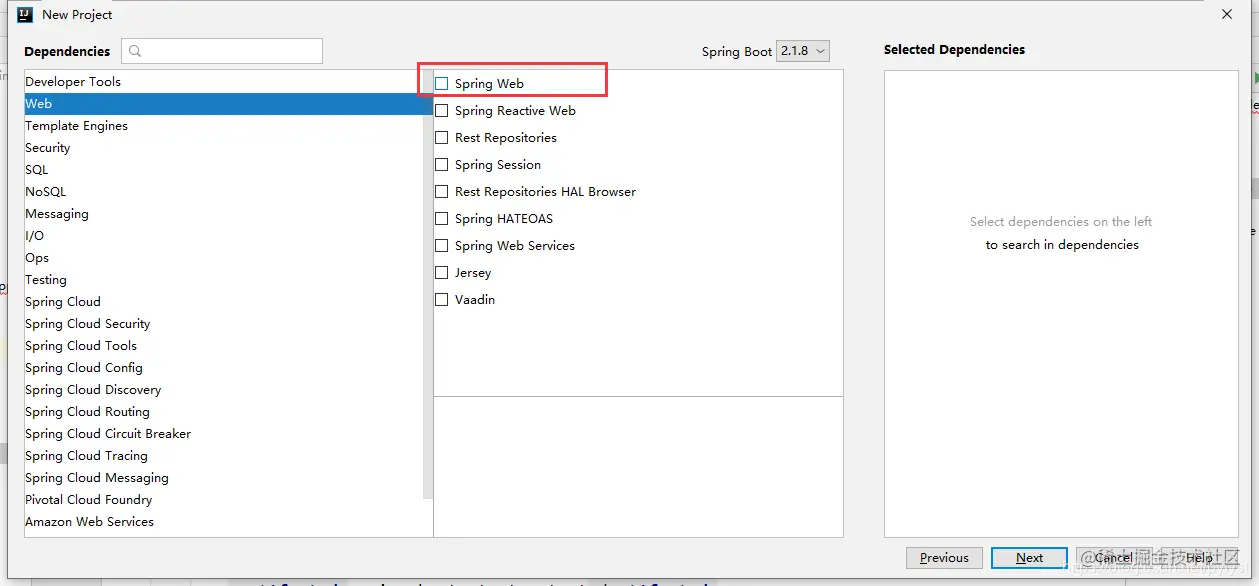Select Spring Cloud Tools category
The width and height of the screenshot is (1259, 586).
click(224, 346)
